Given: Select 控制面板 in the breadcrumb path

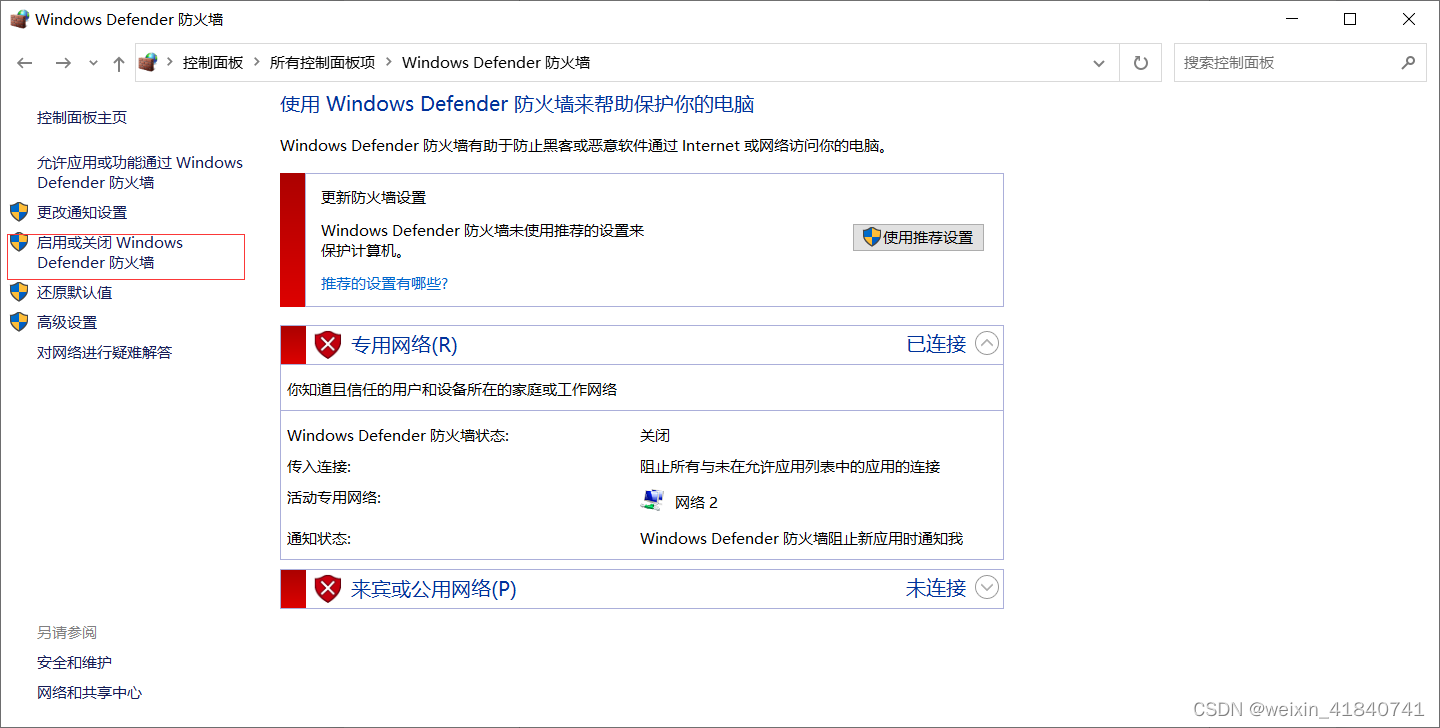Looking at the screenshot, I should pos(213,62).
